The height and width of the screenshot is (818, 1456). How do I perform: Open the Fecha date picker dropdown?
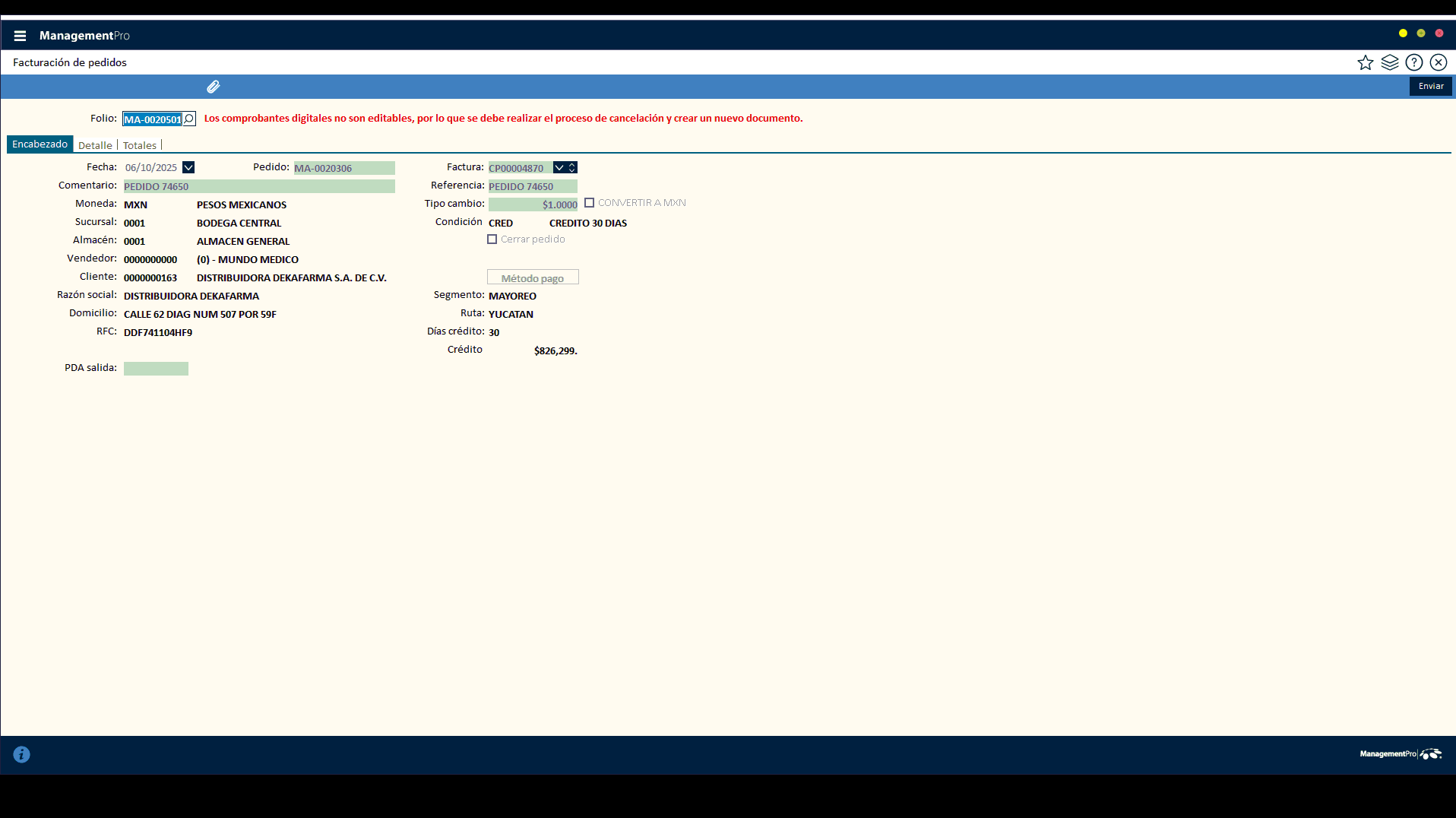[188, 167]
